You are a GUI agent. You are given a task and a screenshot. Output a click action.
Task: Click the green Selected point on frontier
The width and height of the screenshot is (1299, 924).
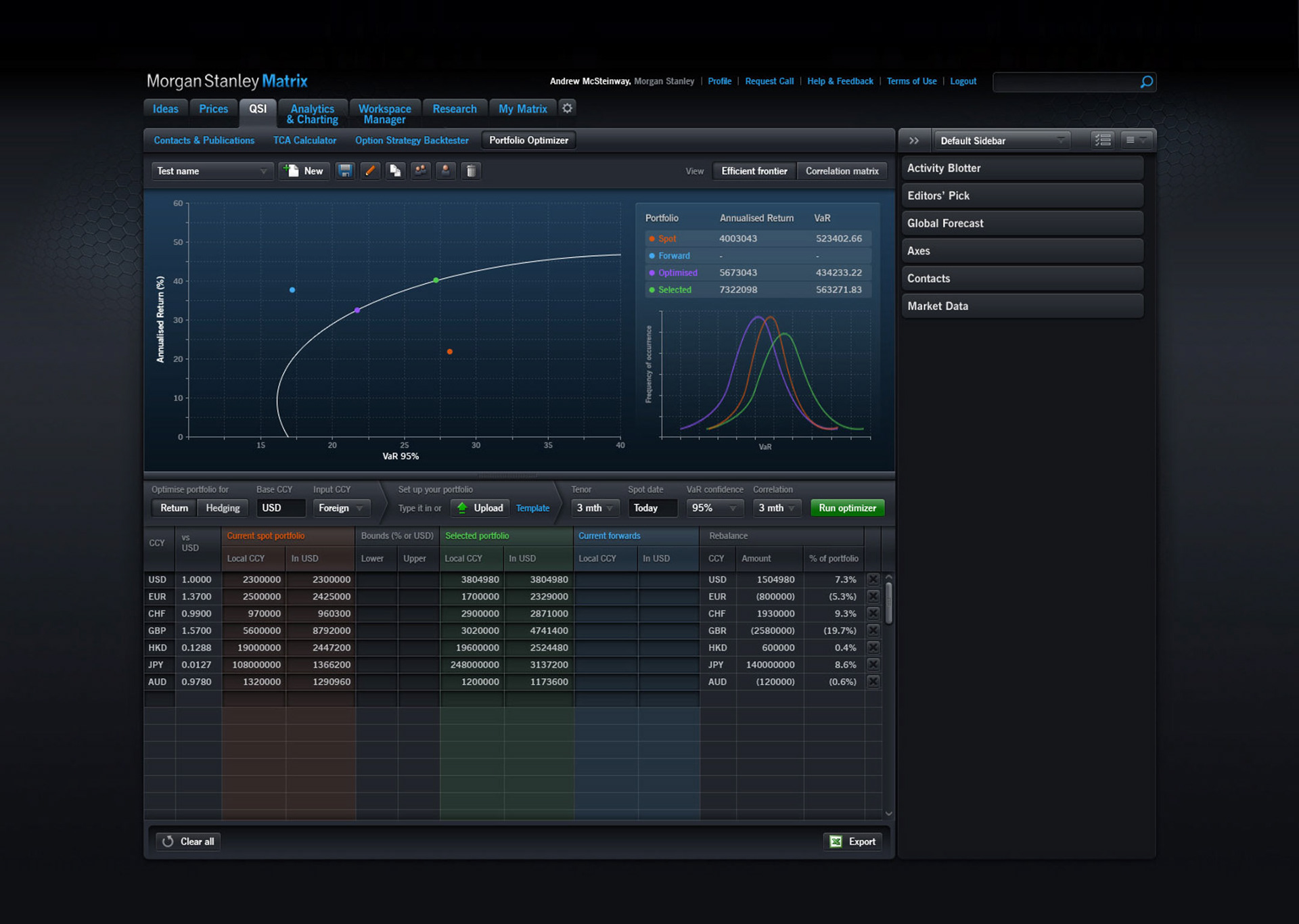436,280
